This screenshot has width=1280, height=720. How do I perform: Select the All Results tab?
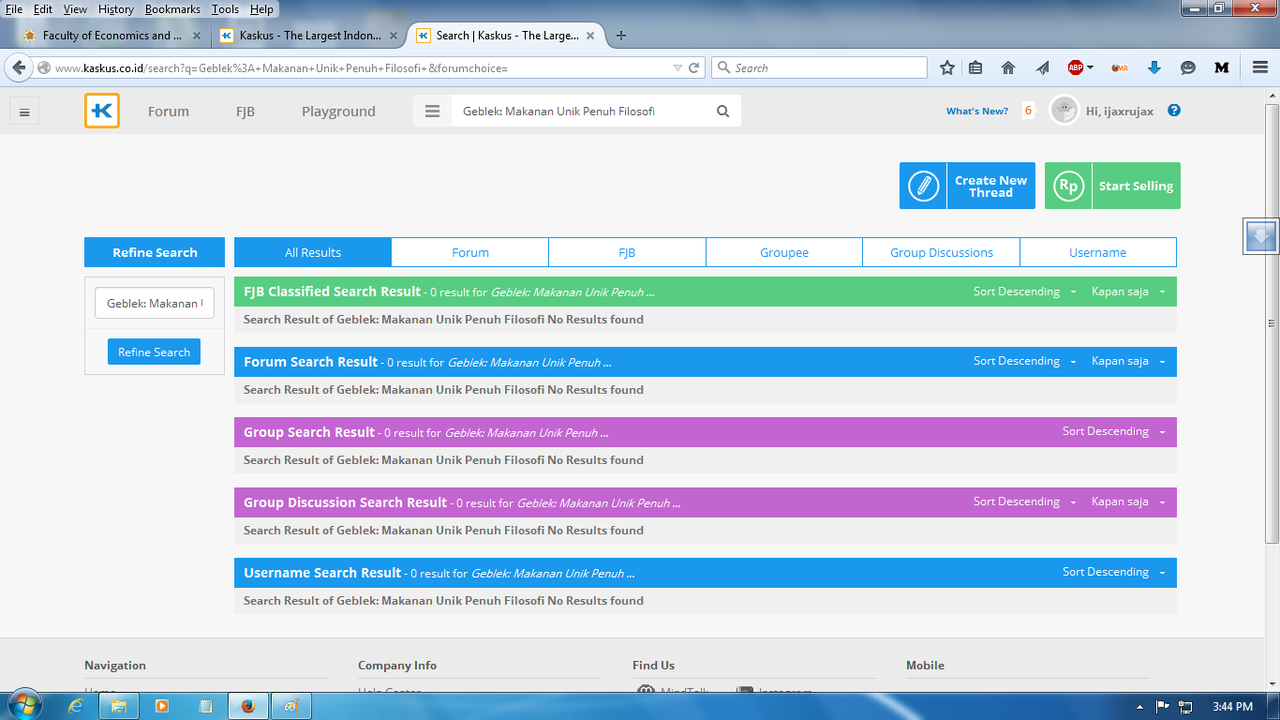(x=313, y=252)
